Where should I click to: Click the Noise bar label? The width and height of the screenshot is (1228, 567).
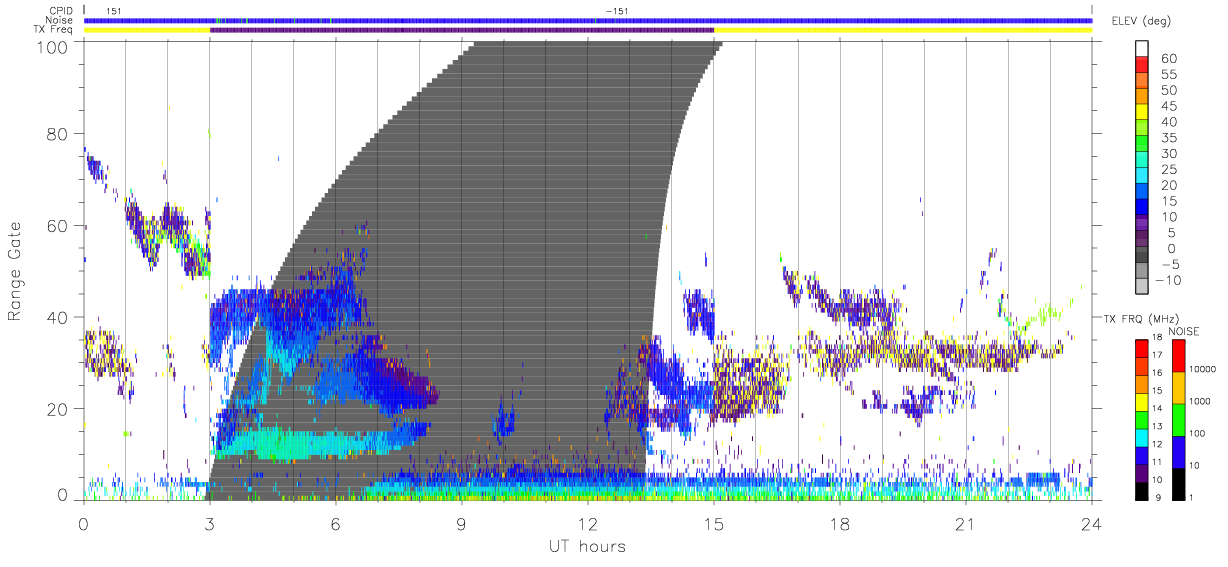coord(61,20)
